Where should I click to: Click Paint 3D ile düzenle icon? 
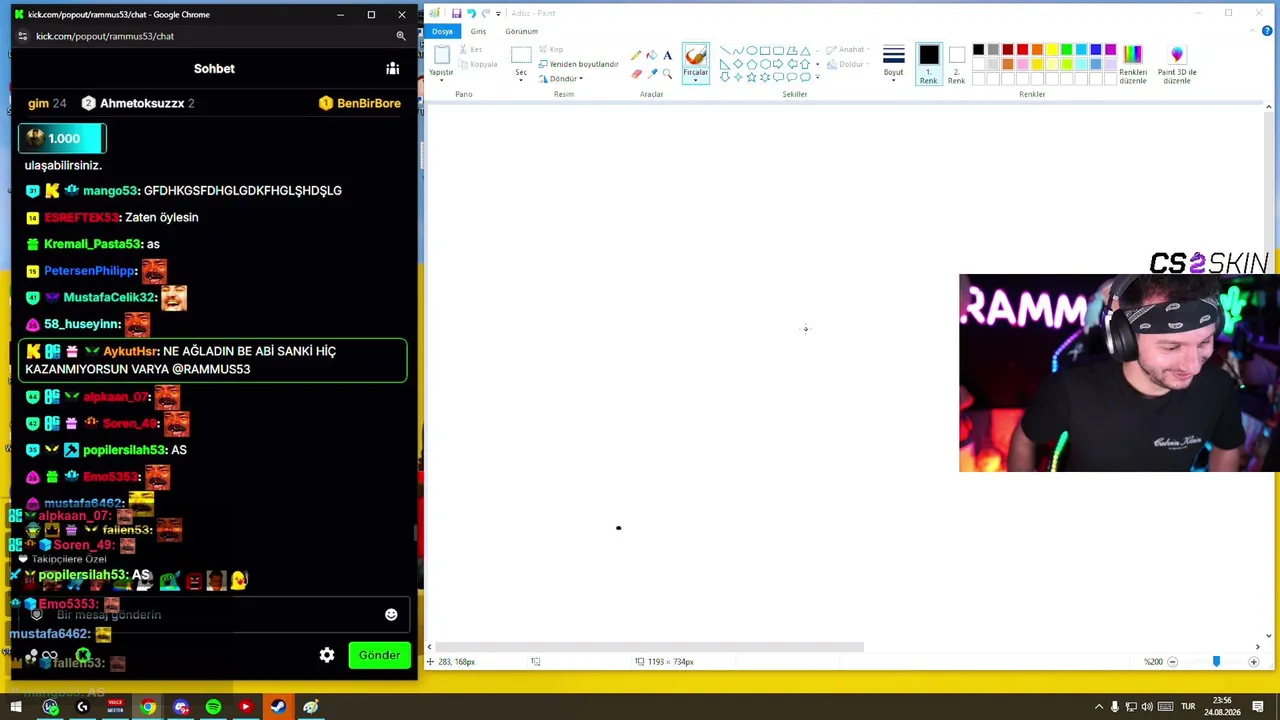[1177, 54]
